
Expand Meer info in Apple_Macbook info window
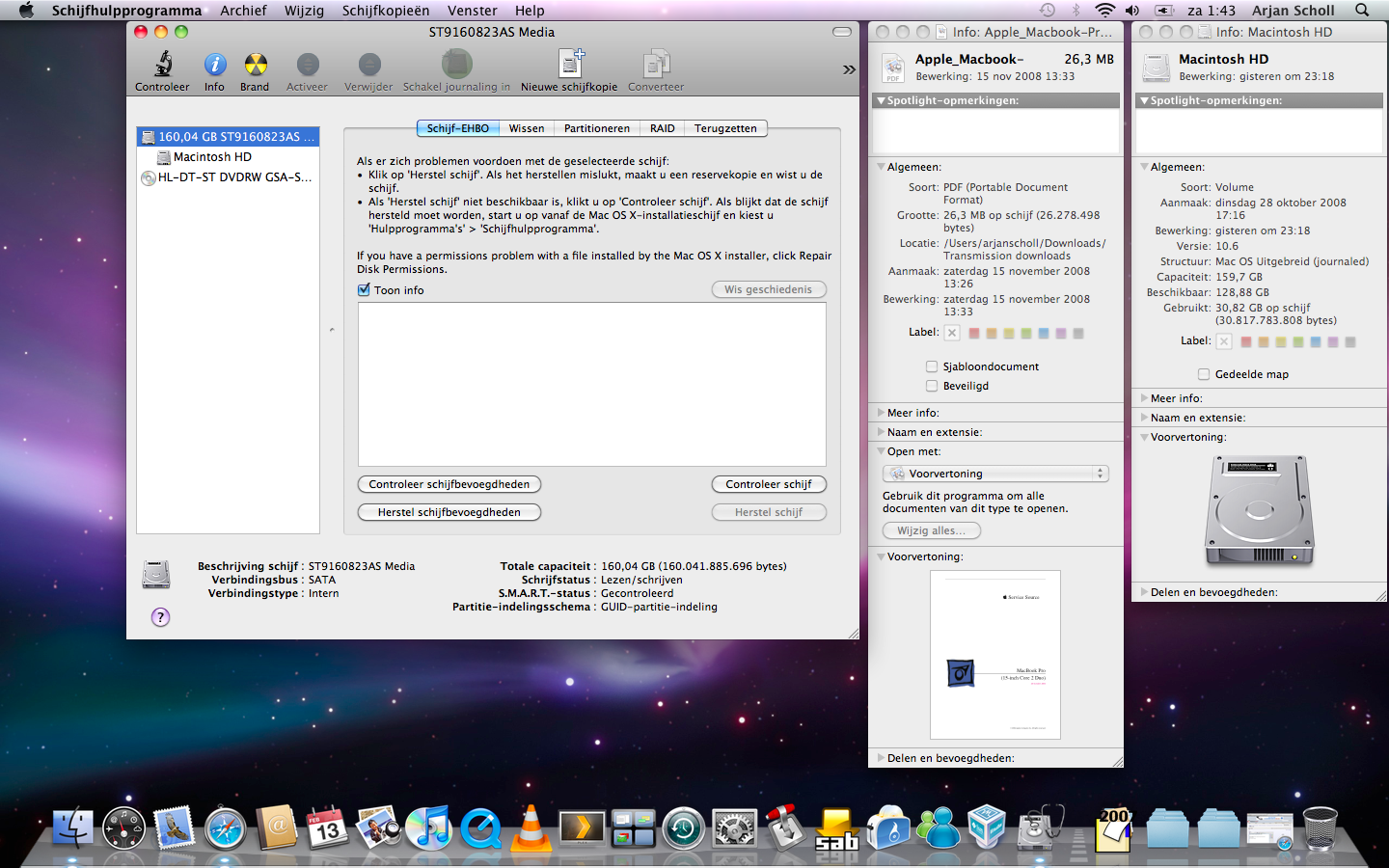pos(881,413)
